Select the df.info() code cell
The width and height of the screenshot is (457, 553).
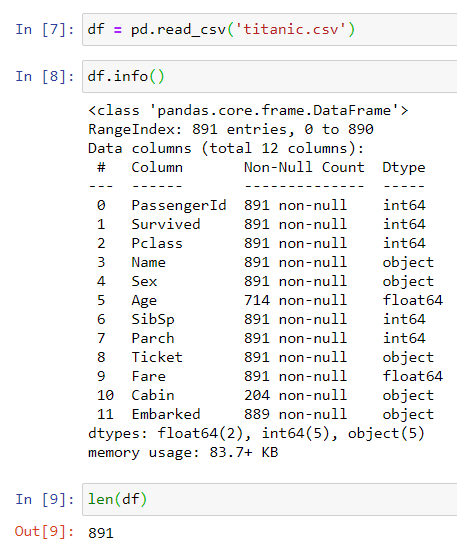point(270,77)
